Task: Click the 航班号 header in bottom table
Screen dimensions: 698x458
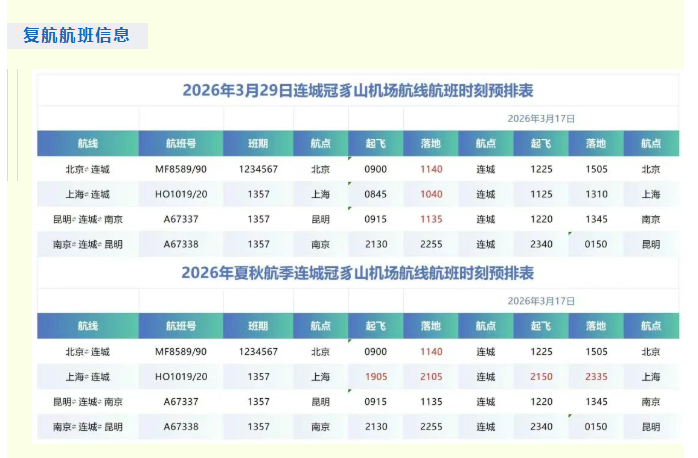Action: point(181,326)
